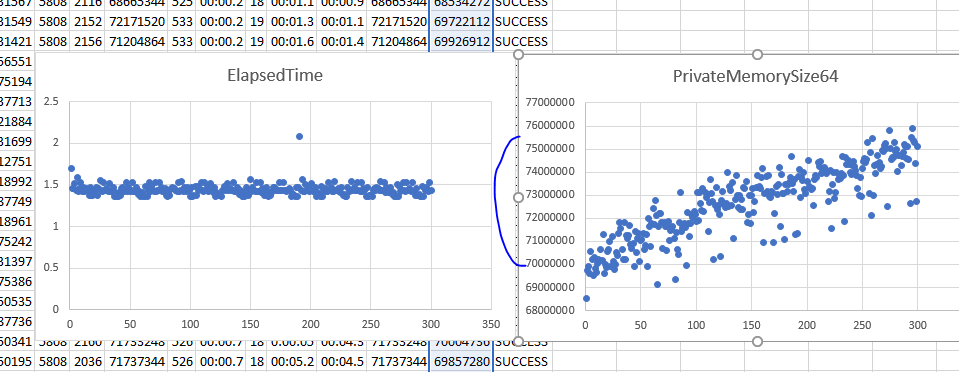
Task: Select cell with time 00:05.2
Action: click(292, 361)
